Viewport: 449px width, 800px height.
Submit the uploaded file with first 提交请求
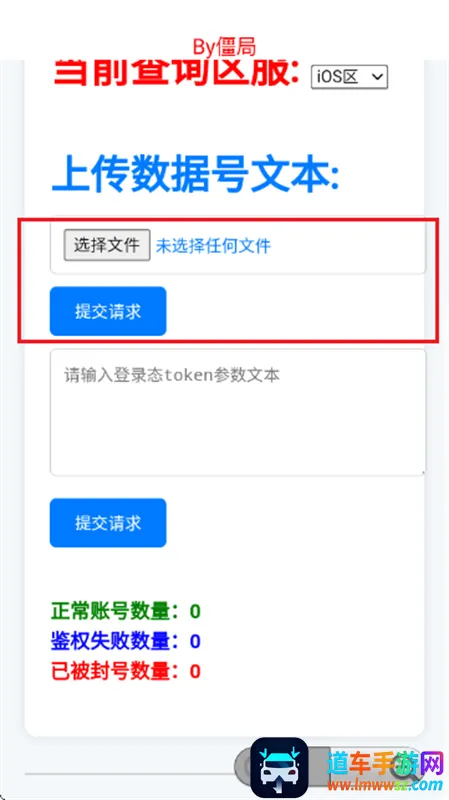108,311
